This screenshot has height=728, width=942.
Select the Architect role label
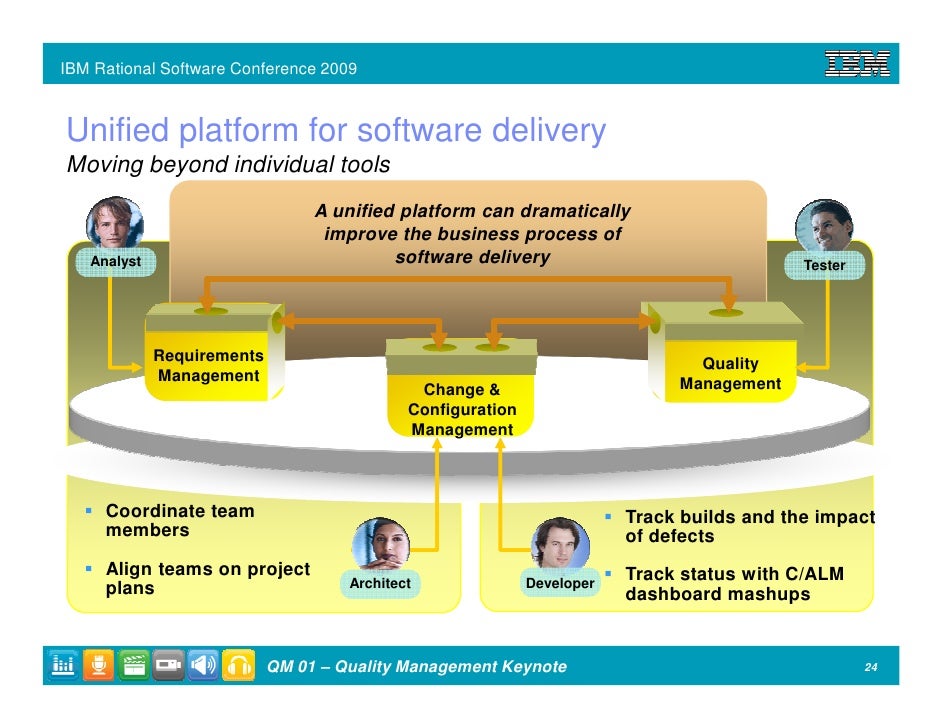pyautogui.click(x=380, y=583)
